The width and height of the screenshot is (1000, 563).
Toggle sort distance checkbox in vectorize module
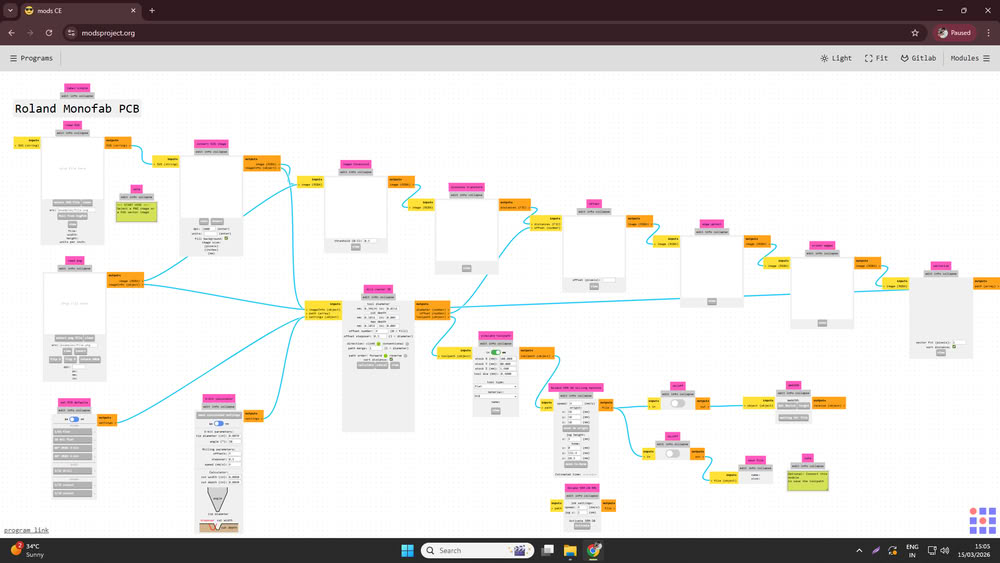pyautogui.click(x=954, y=347)
